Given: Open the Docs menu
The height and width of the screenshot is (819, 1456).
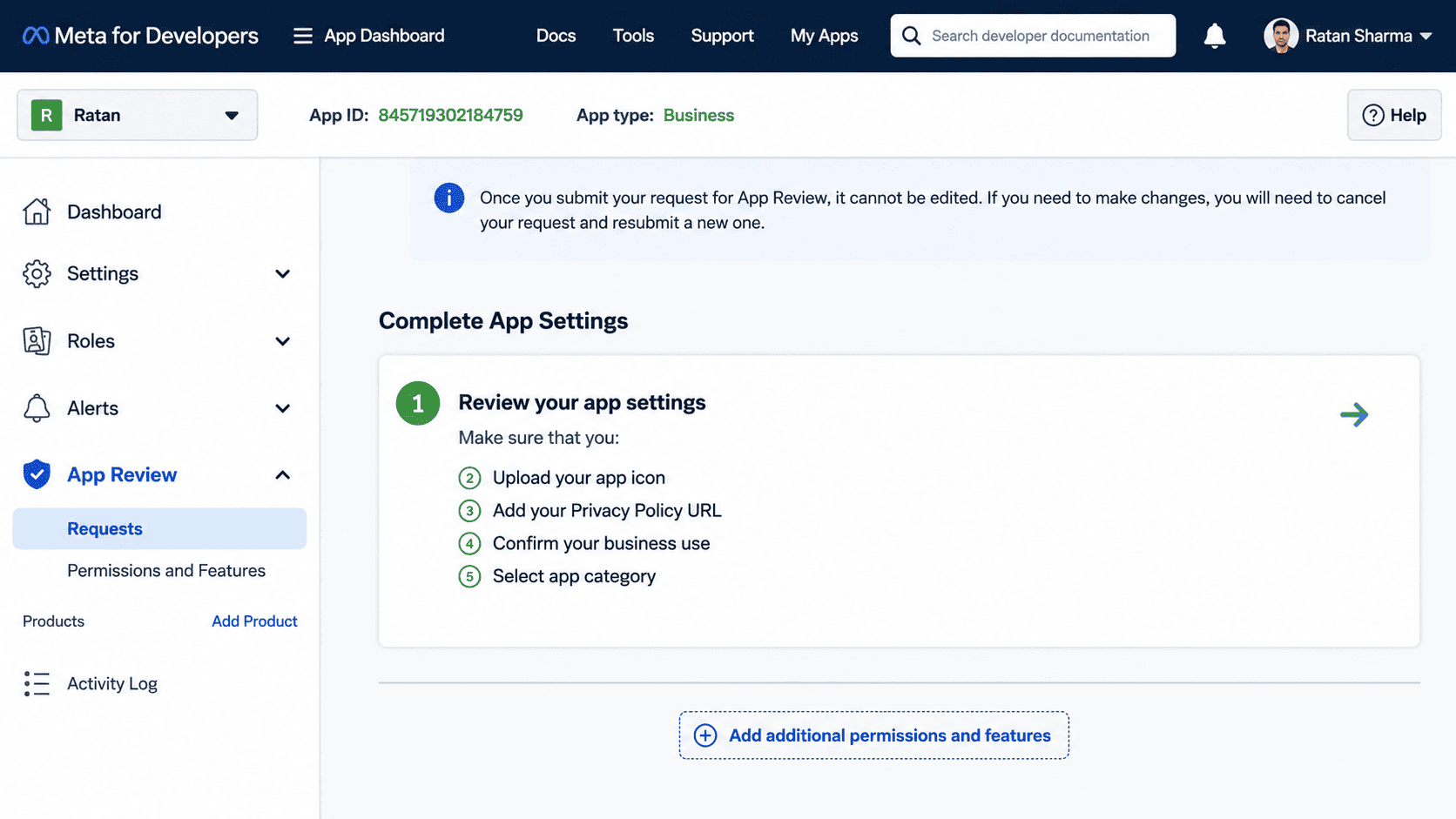Looking at the screenshot, I should (x=556, y=36).
